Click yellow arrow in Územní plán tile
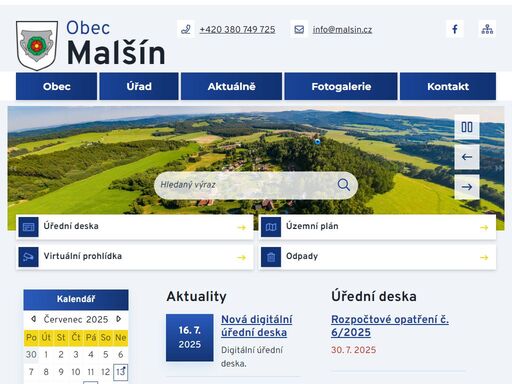This screenshot has height=384, width=512. click(484, 227)
